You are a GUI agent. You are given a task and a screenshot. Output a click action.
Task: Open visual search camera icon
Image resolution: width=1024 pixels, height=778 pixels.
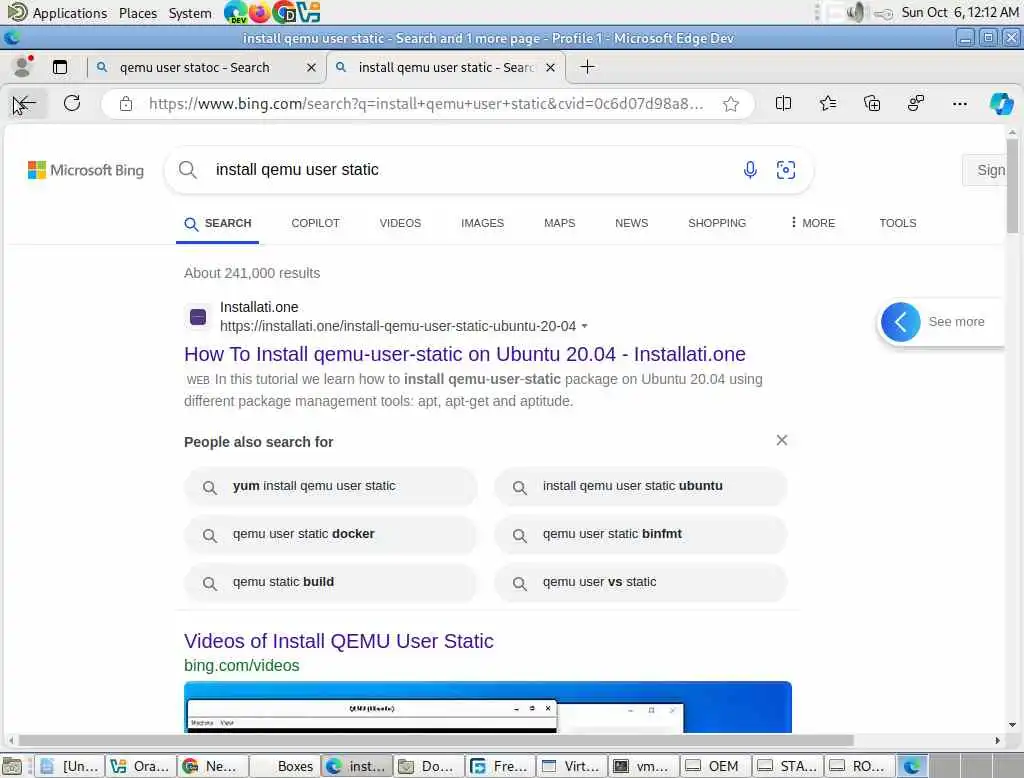[x=786, y=170]
